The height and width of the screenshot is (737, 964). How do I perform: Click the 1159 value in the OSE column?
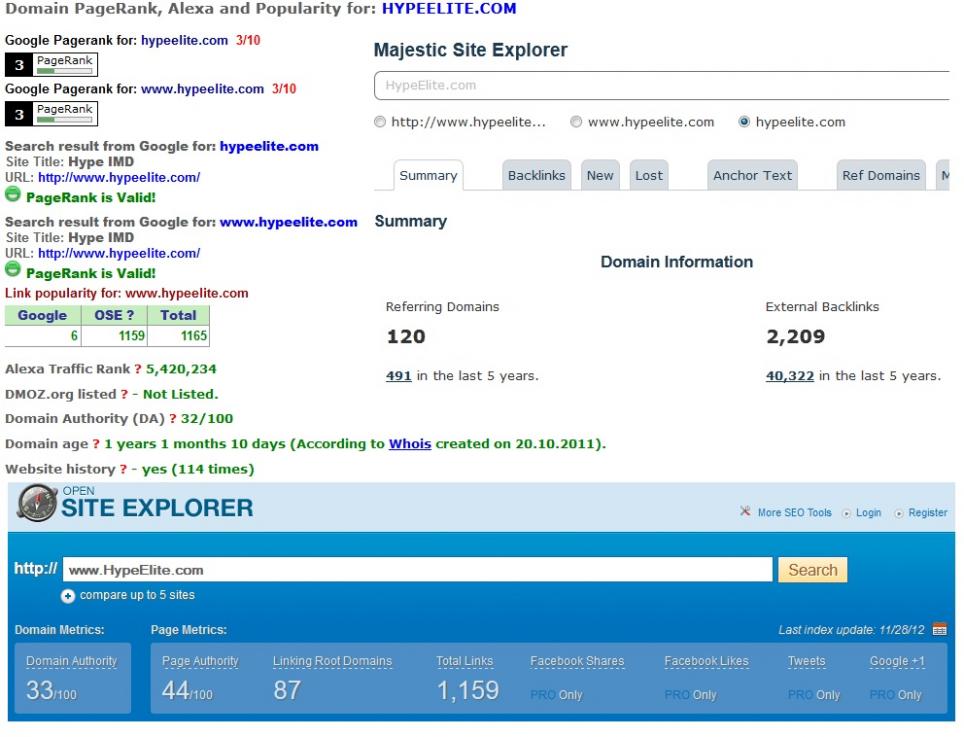pyautogui.click(x=132, y=336)
